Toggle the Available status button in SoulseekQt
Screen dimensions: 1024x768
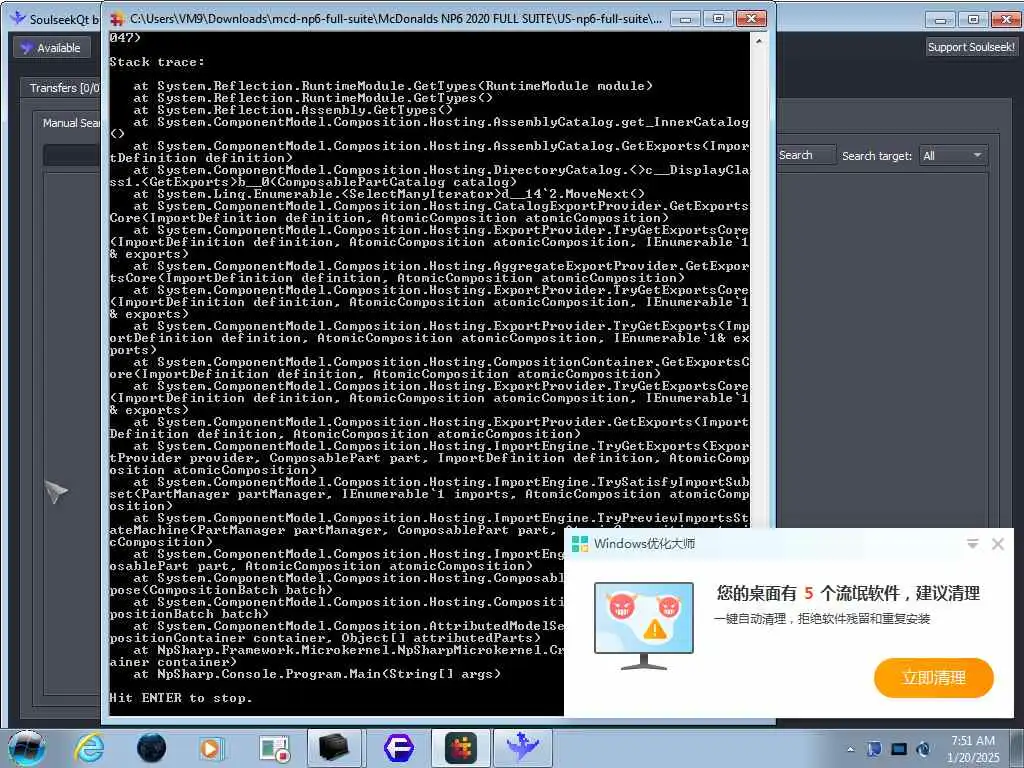click(52, 48)
